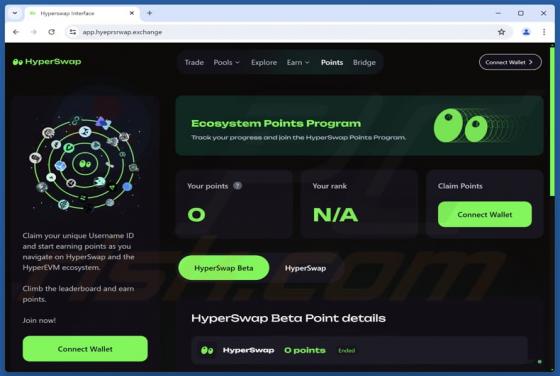Click the browser forward arrow
Image resolution: width=560 pixels, height=376 pixels.
tap(34, 32)
